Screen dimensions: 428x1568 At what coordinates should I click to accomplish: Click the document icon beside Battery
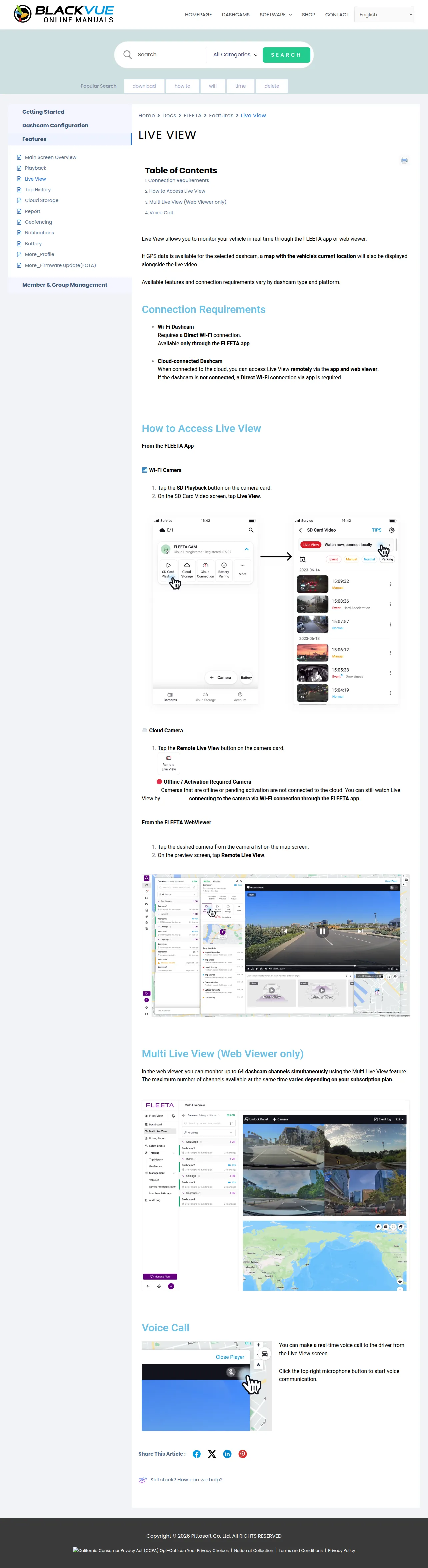19,243
